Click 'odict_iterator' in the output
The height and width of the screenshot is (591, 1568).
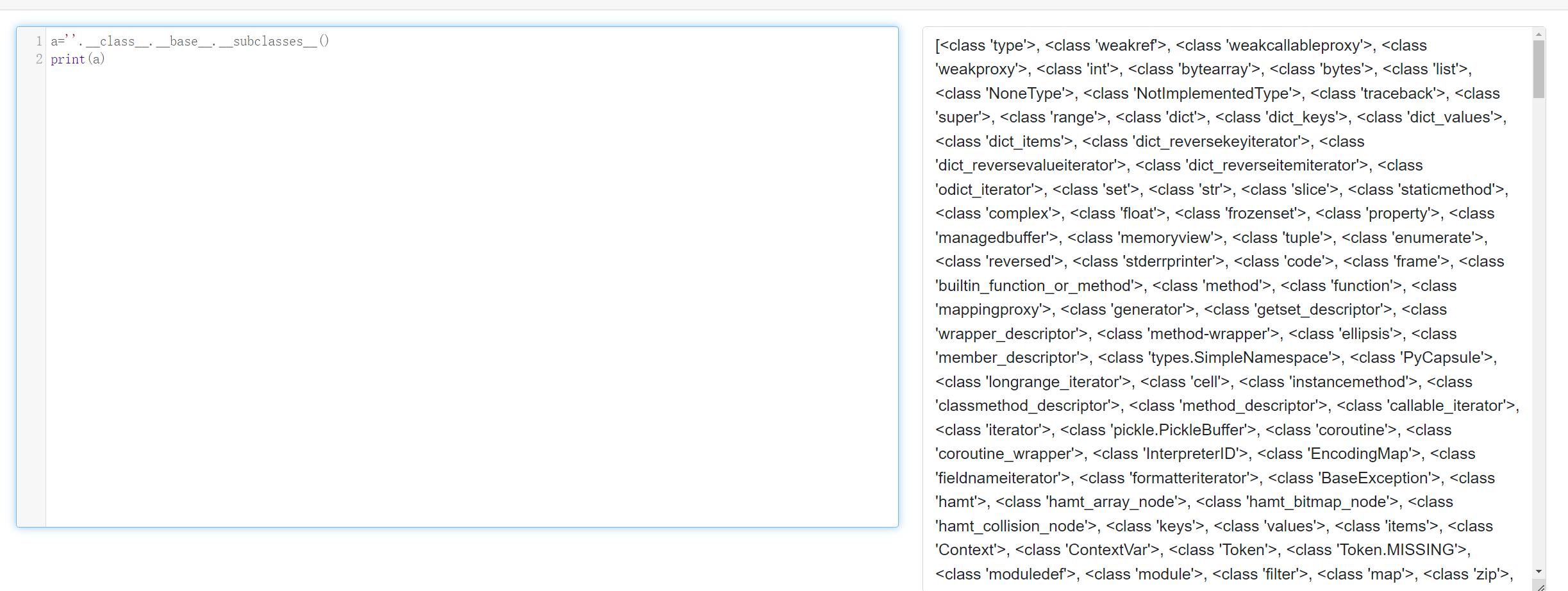point(985,190)
